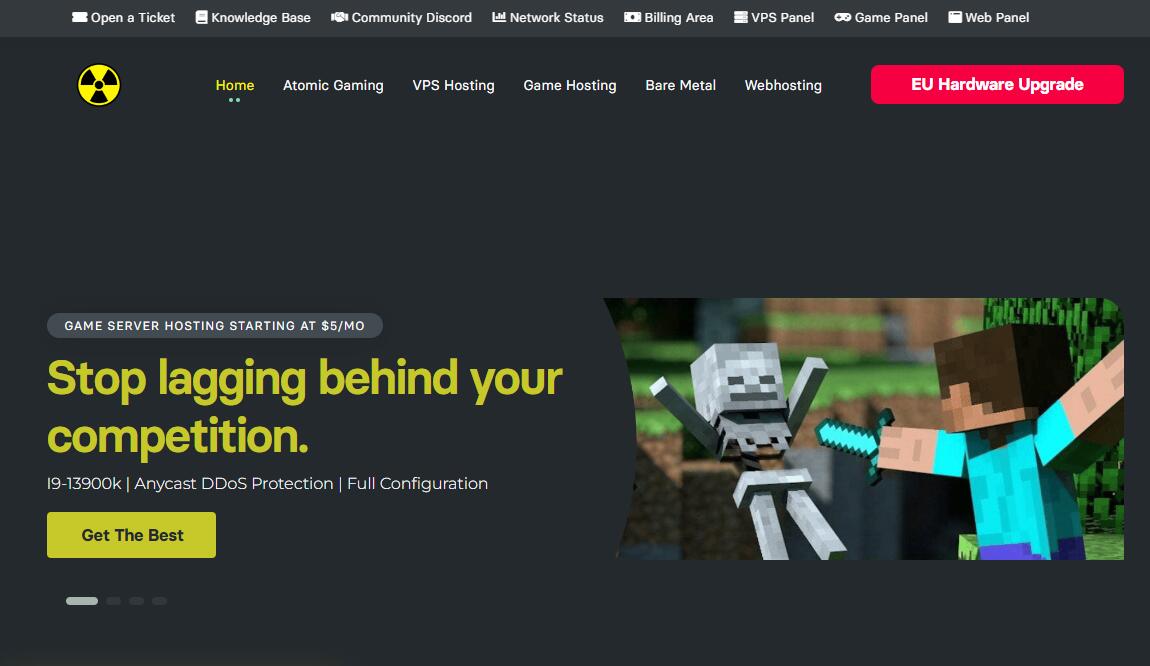Click the ticket icon beside Open a Ticket
1150x666 pixels.
(79, 17)
